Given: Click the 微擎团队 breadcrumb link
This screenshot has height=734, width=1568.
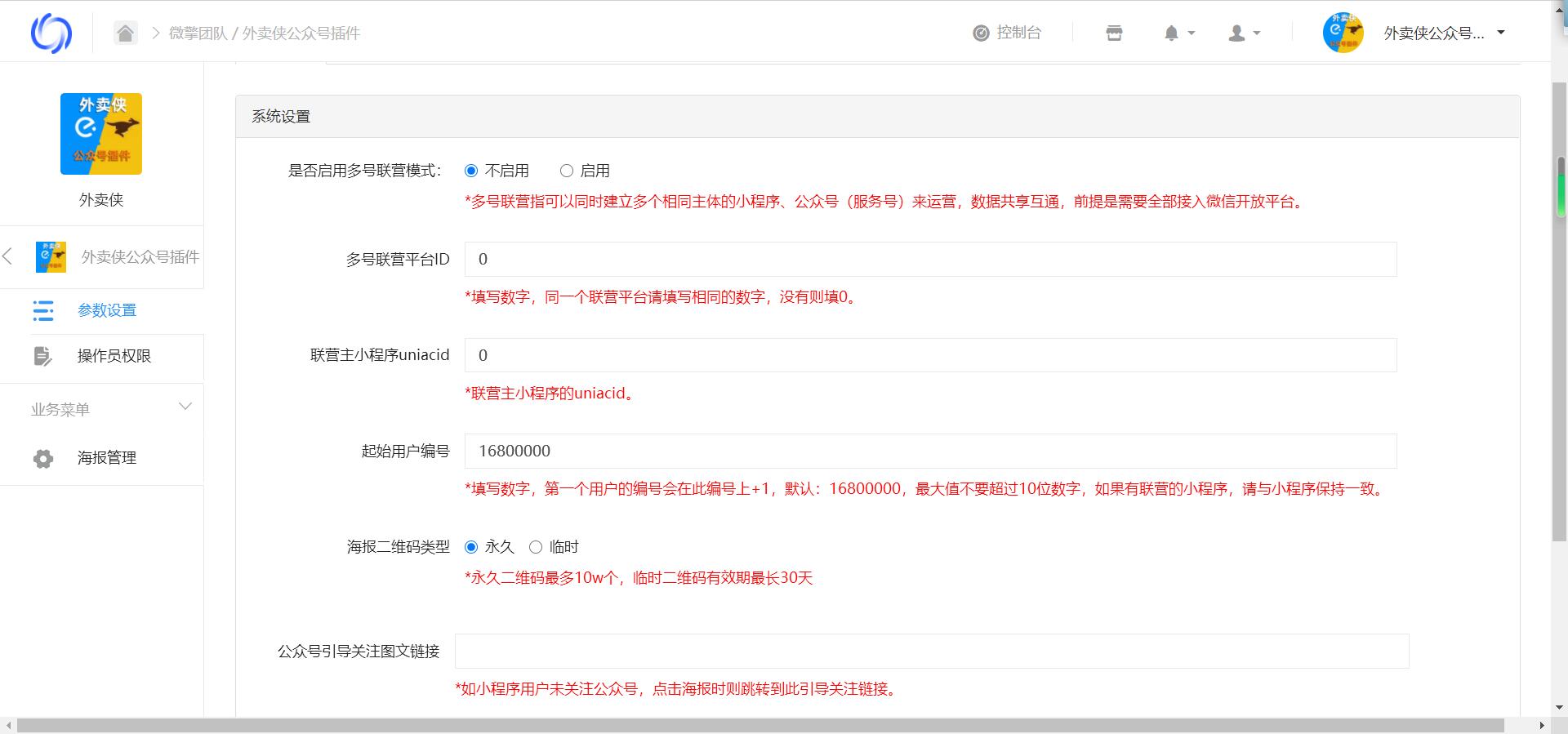Looking at the screenshot, I should (198, 33).
